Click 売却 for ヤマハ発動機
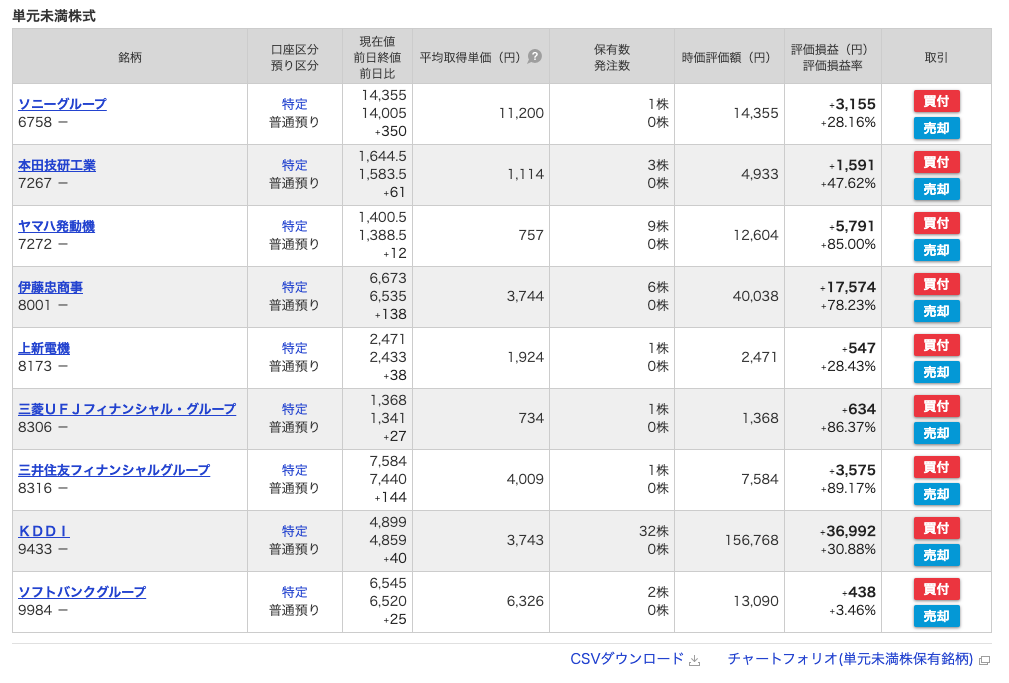Screen dimensions: 1009x683 point(936,250)
